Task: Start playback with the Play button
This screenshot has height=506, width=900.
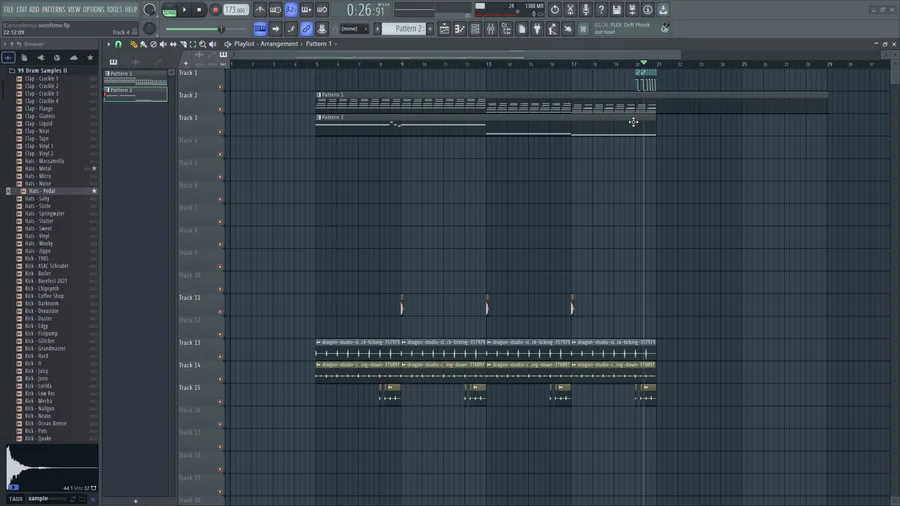Action: point(184,10)
